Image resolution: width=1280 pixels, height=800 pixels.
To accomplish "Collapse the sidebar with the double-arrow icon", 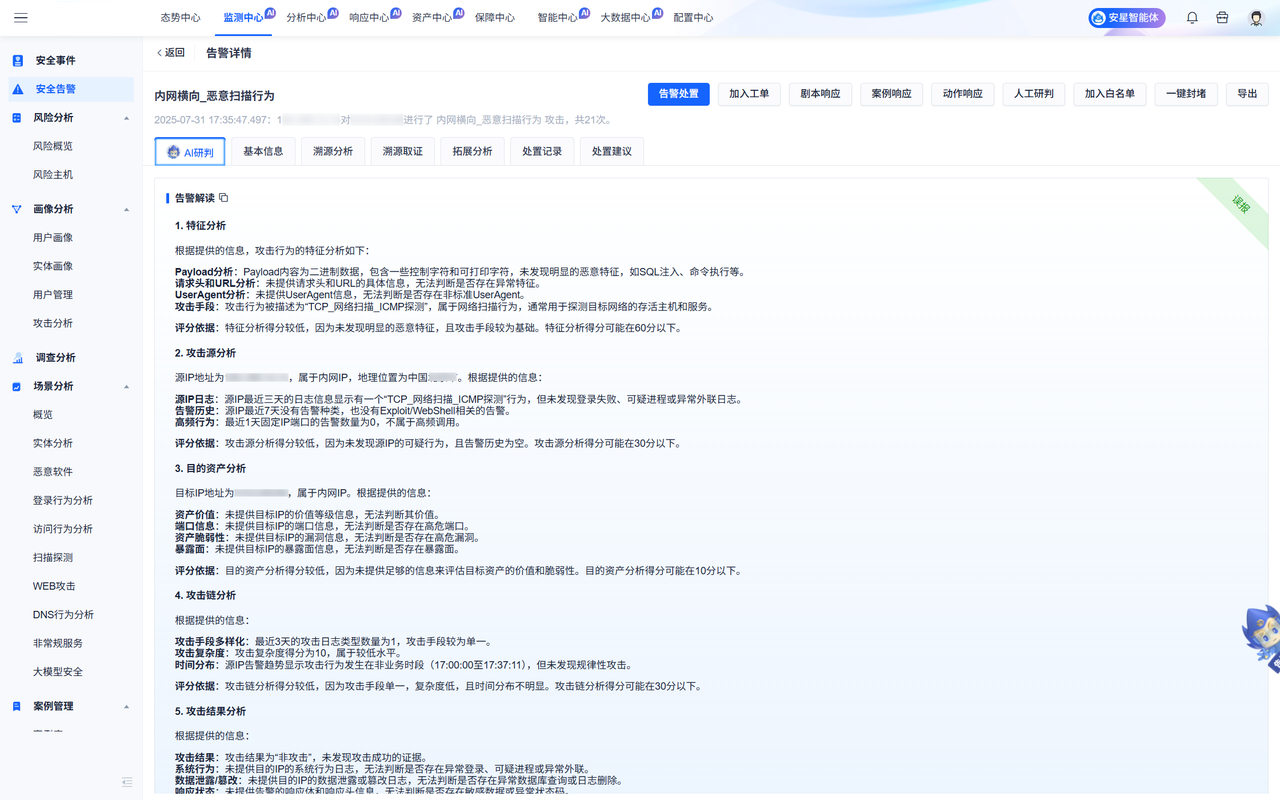I will point(127,782).
